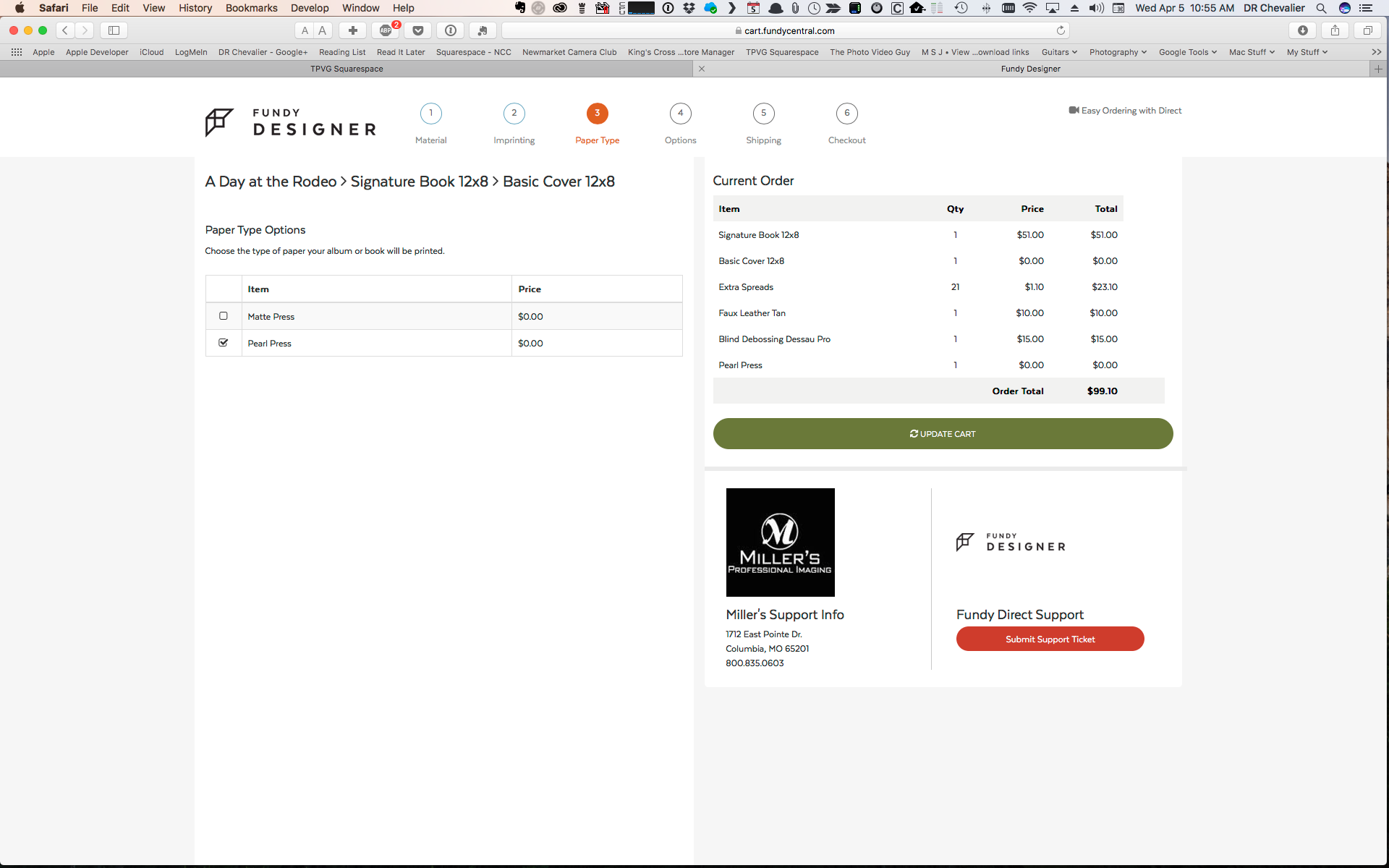Open the History menu
This screenshot has width=1389, height=868.
(195, 8)
